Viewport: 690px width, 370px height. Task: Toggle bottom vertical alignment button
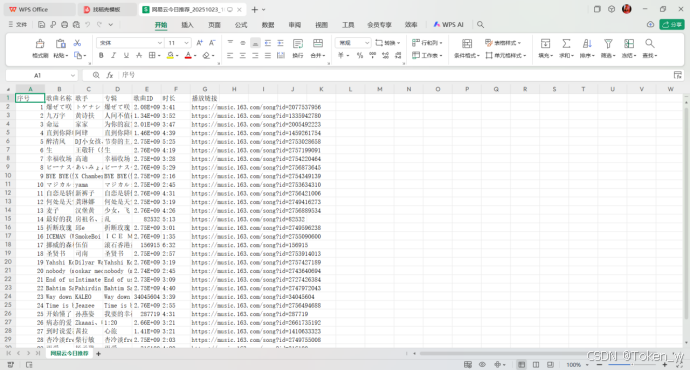255,43
